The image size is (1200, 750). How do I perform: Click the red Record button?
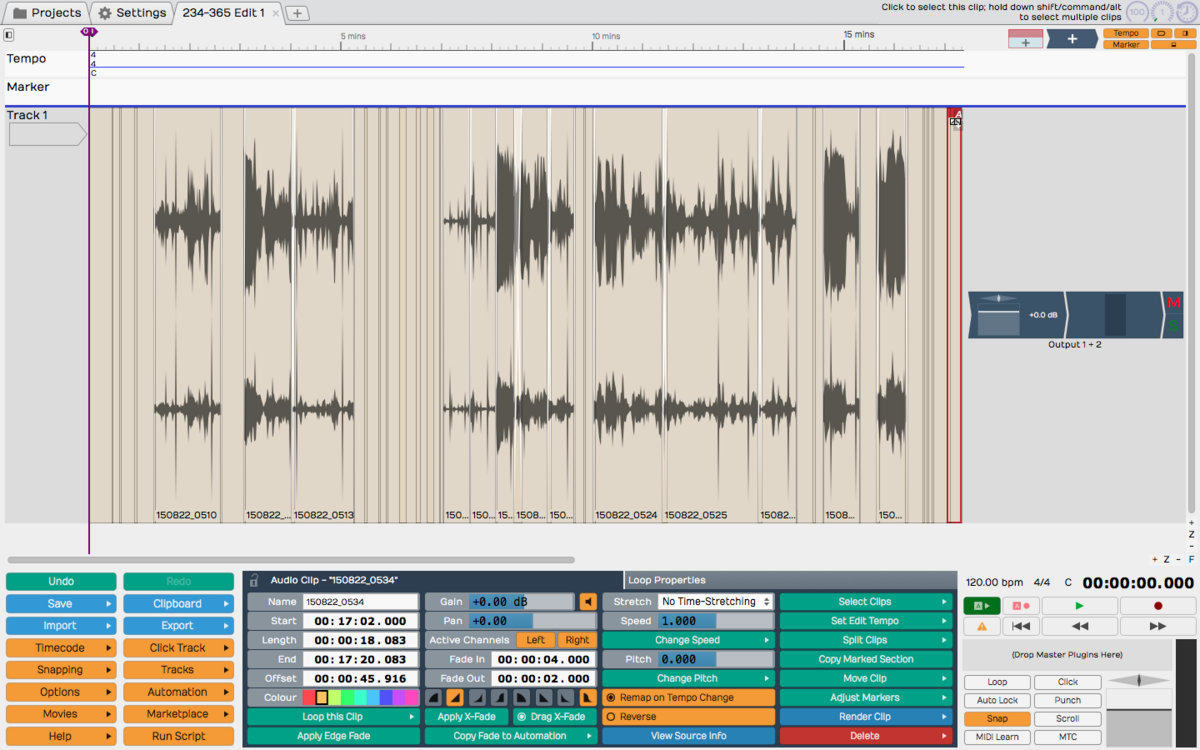click(1158, 606)
